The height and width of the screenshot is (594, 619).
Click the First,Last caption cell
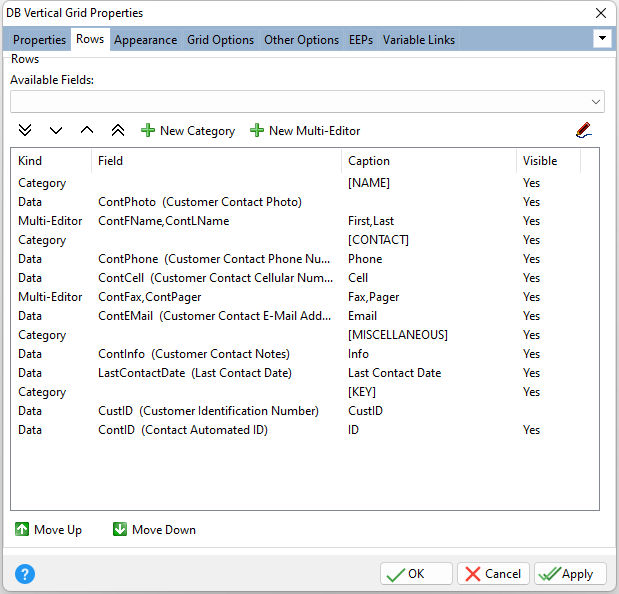[x=371, y=221]
